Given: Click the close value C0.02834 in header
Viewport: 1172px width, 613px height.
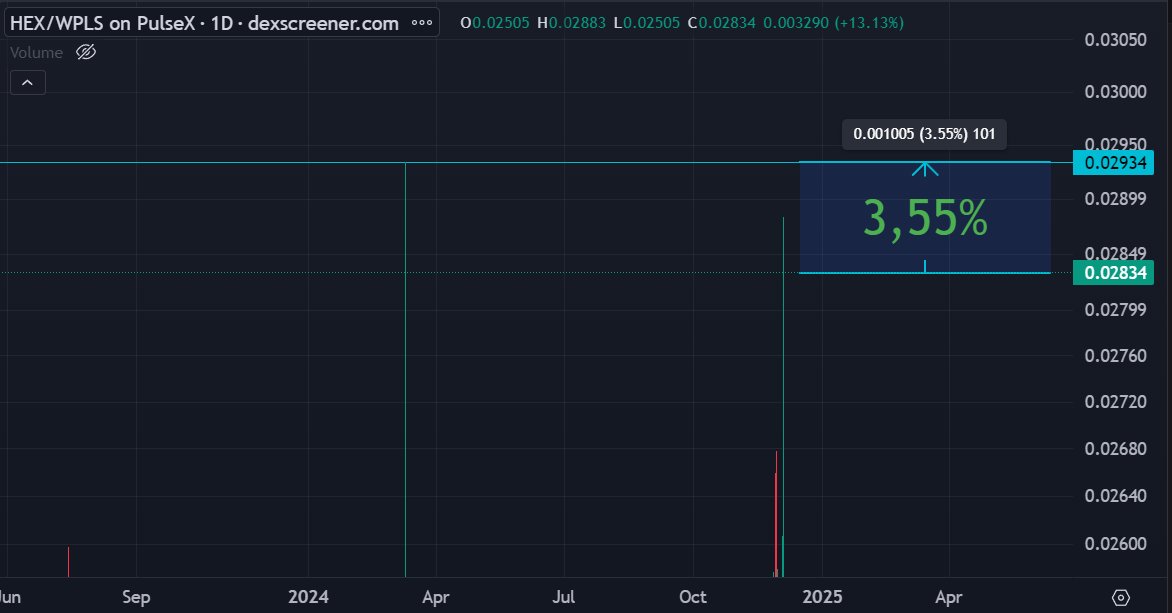Looking at the screenshot, I should tap(721, 23).
